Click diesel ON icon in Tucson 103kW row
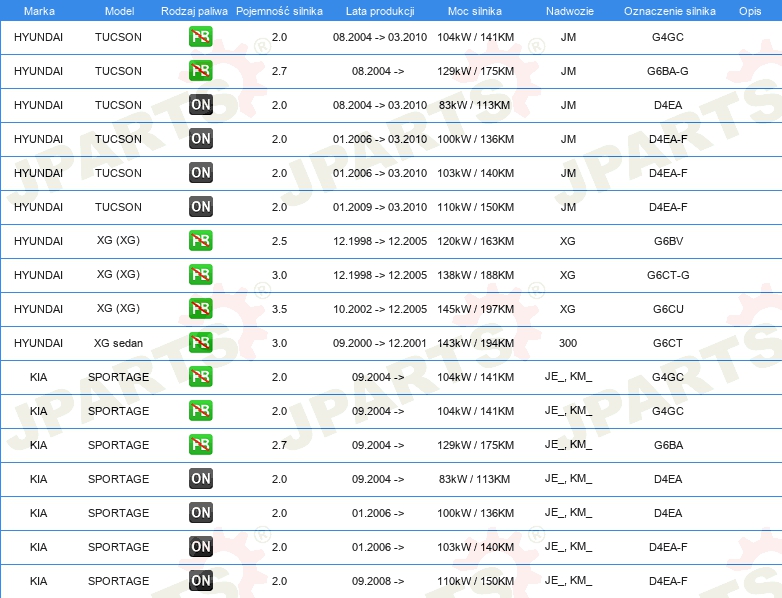Screen dimensions: 782x598 200,173
